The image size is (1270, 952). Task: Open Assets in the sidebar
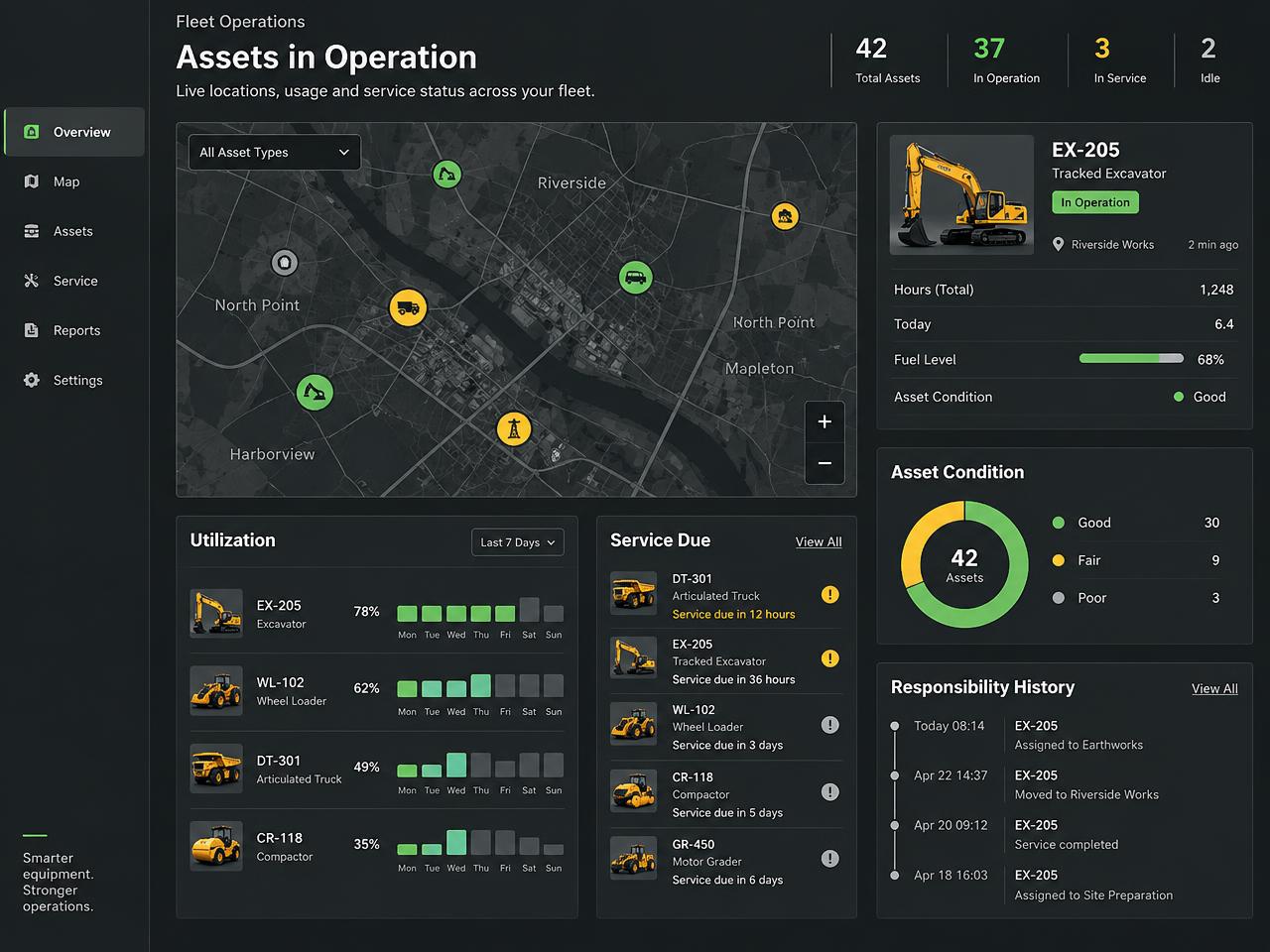[74, 231]
